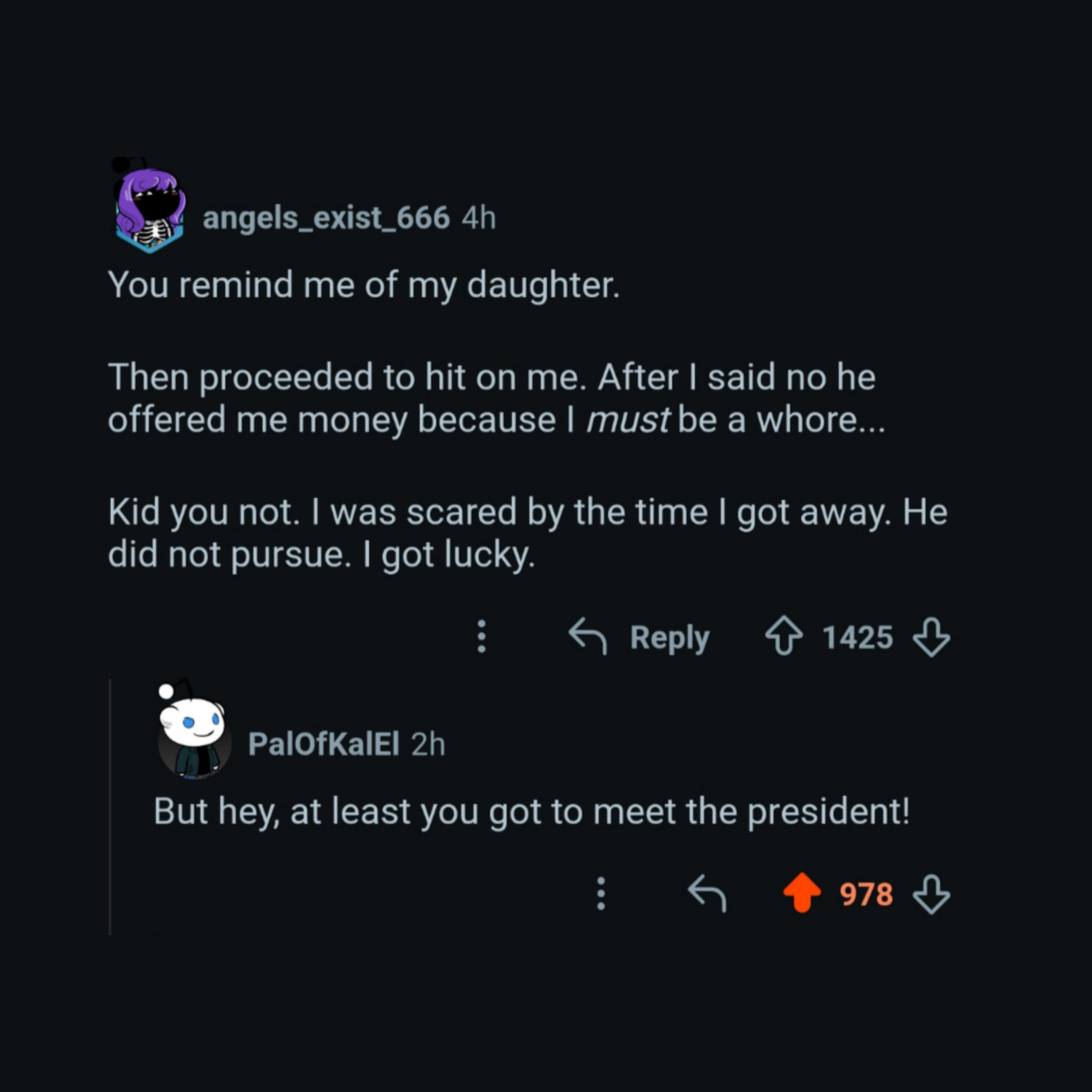Click the 4h timestamp on the first comment
1092x1092 pixels.
[x=479, y=218]
